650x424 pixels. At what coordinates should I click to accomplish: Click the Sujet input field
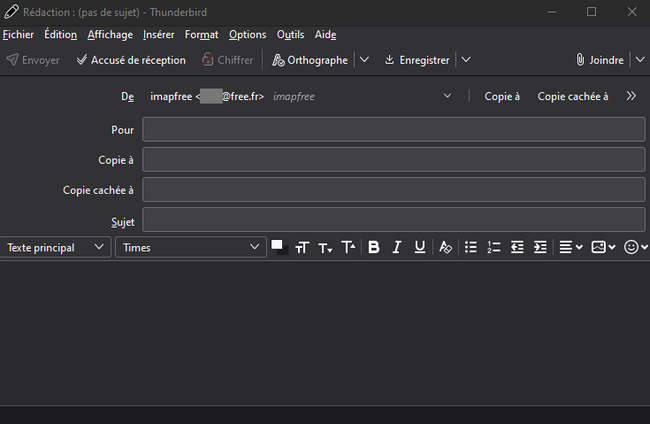[x=394, y=220]
